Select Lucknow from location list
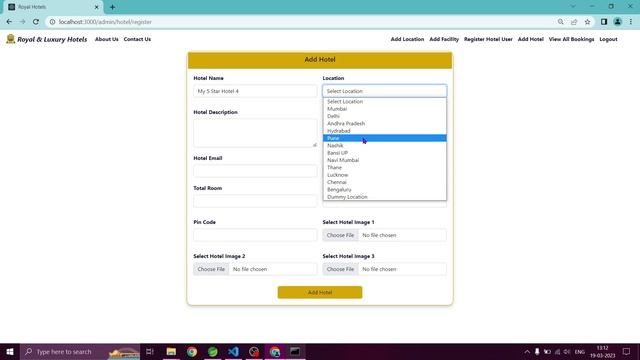640x360 pixels. [384, 175]
